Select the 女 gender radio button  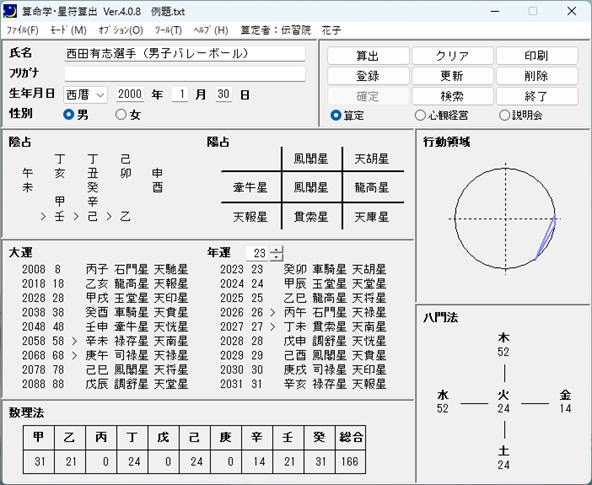coord(121,114)
